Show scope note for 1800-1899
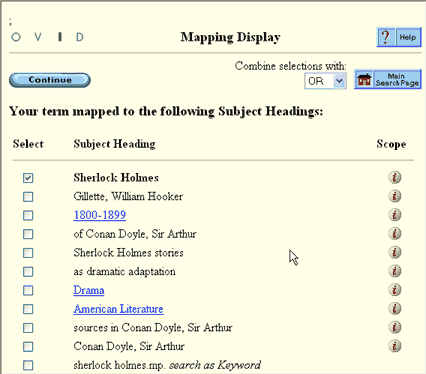 (x=395, y=215)
